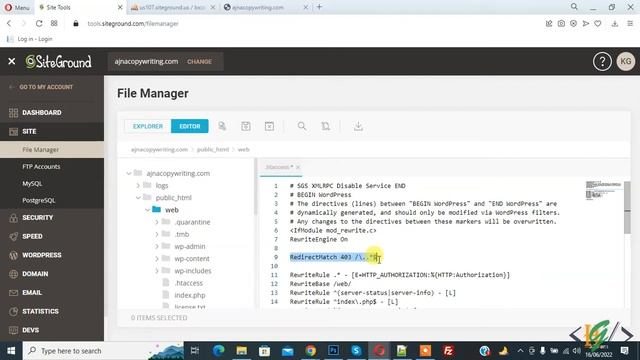This screenshot has width=640, height=360.
Task: Select the .htaccess editor tab
Action: [279, 167]
